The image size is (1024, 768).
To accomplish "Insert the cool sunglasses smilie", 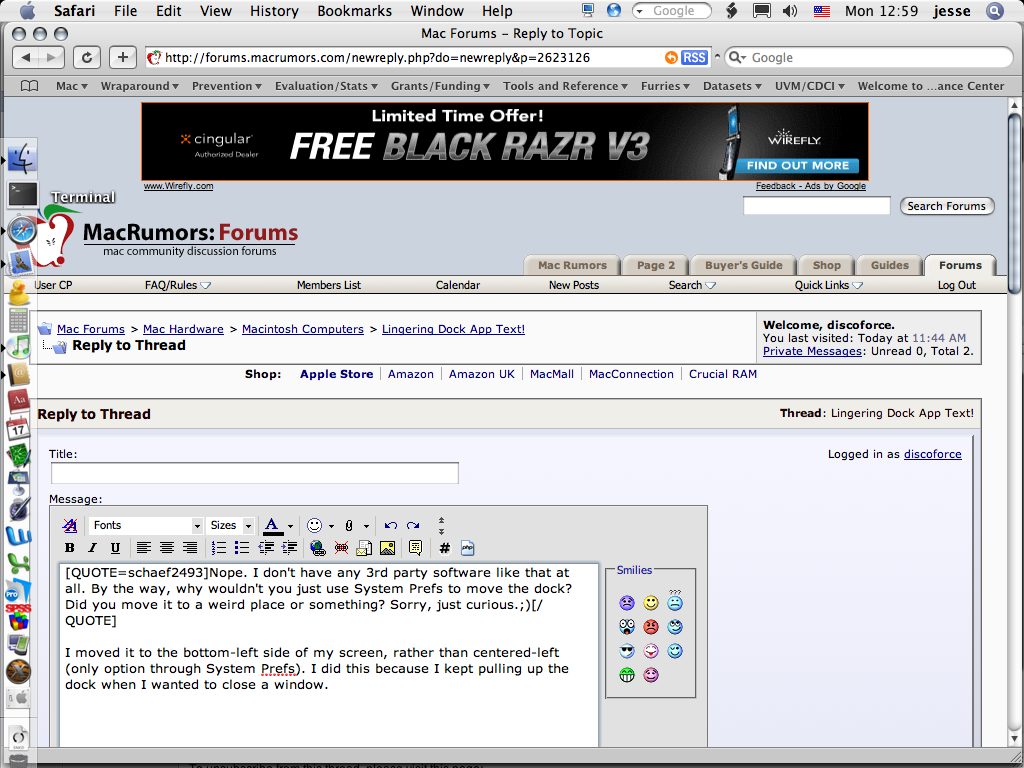I will [627, 651].
